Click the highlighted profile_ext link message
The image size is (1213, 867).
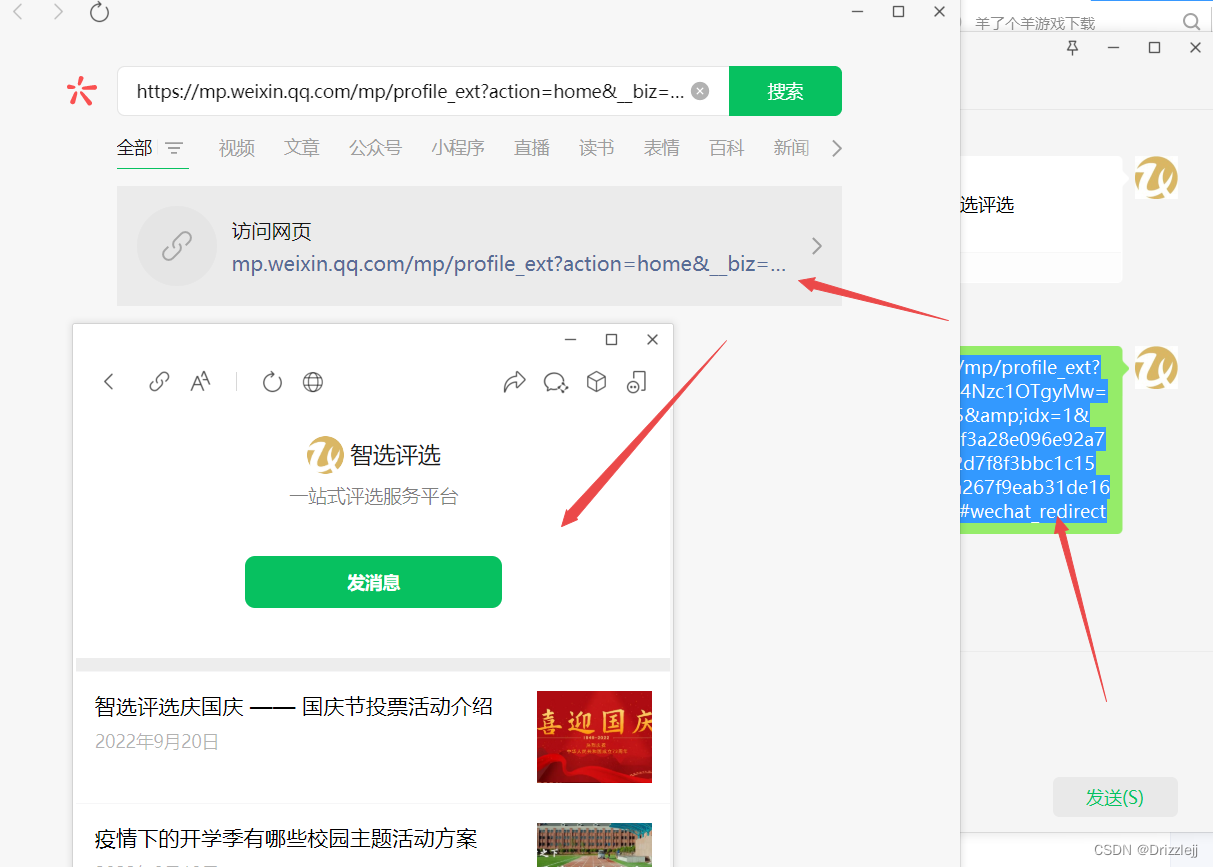click(x=1041, y=440)
